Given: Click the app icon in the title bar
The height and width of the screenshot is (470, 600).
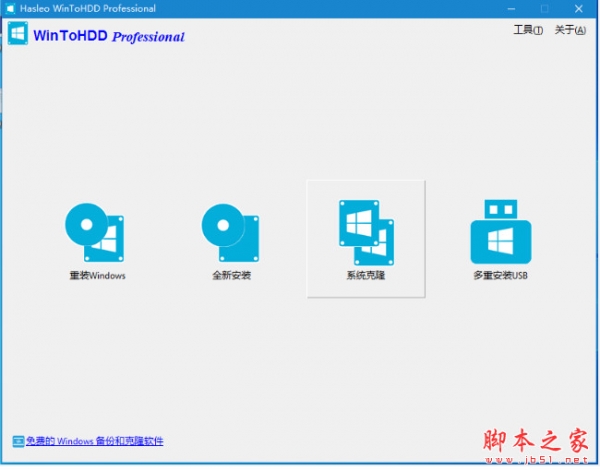Looking at the screenshot, I should 10,8.
